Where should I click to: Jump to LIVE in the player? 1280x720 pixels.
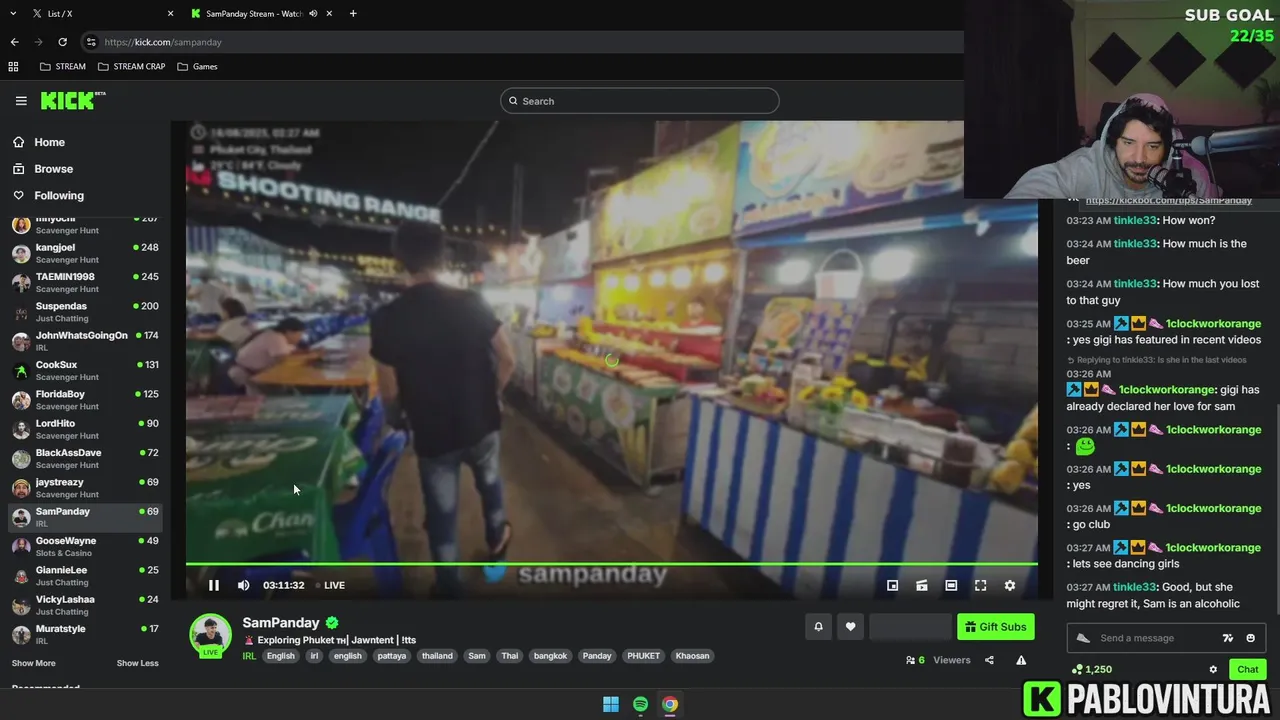tap(330, 585)
